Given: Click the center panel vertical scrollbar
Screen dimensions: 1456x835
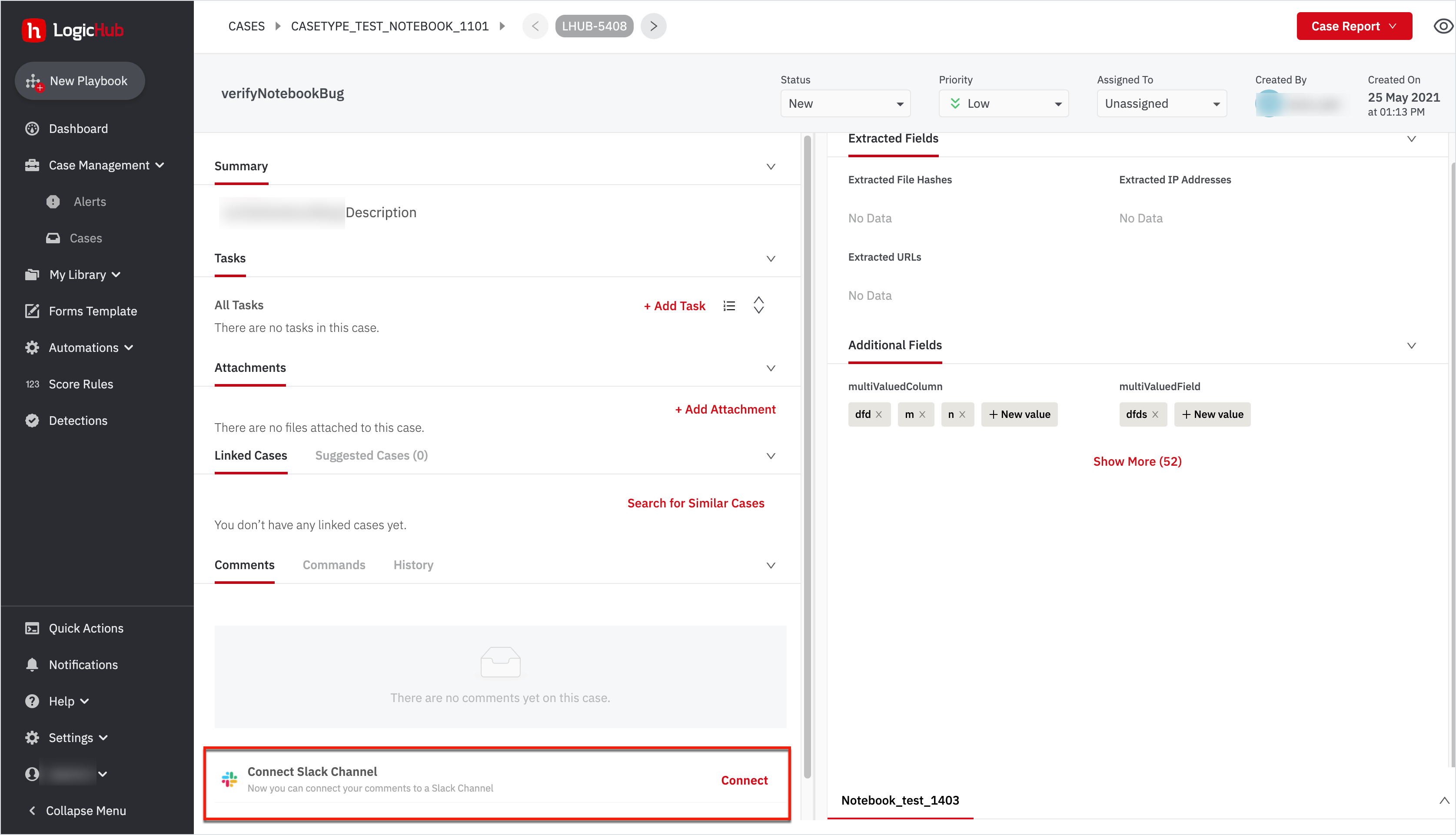Looking at the screenshot, I should [x=807, y=456].
